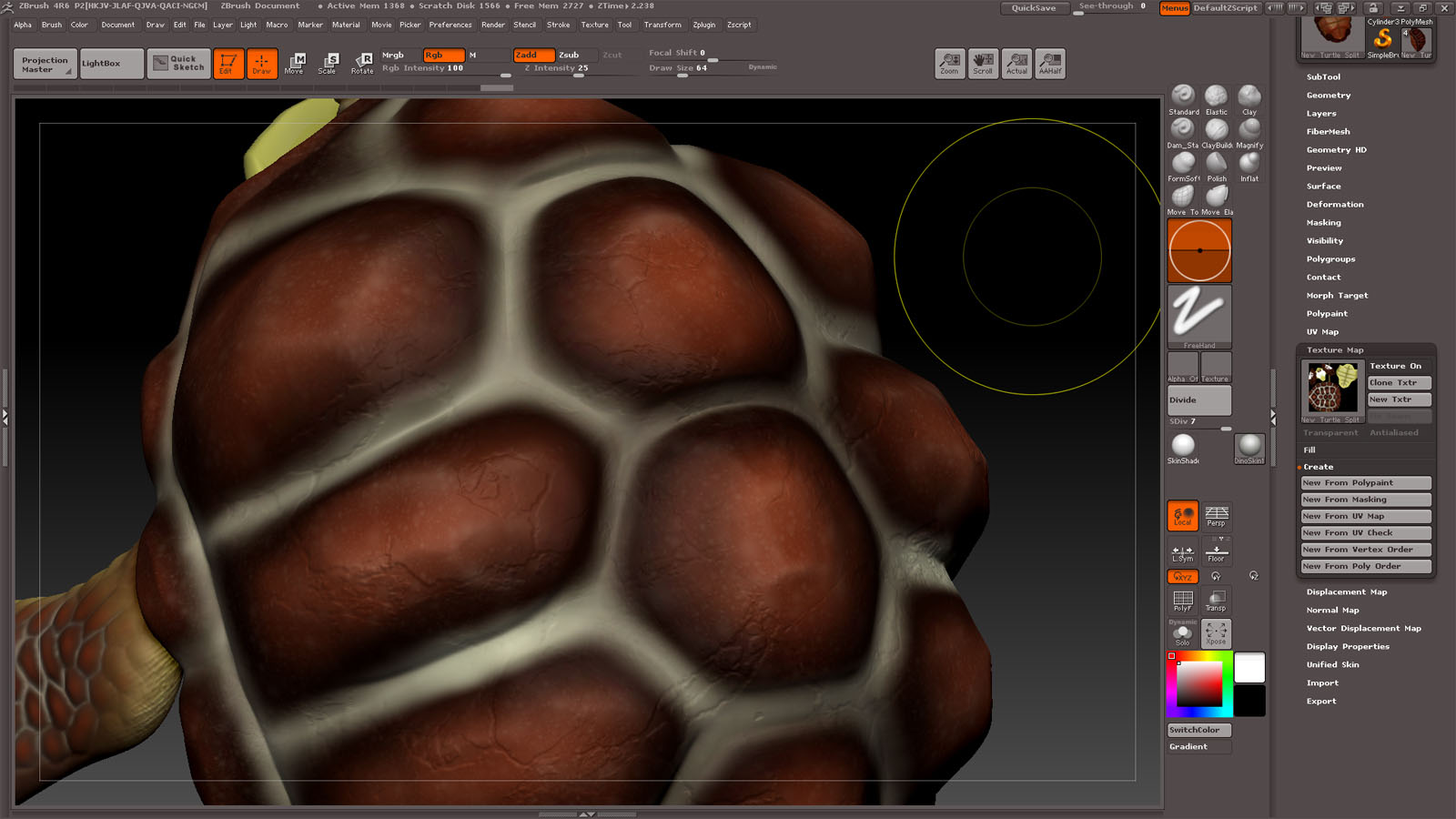Open the FreeHand stroke selector
This screenshot has height=819, width=1456.
(x=1199, y=315)
